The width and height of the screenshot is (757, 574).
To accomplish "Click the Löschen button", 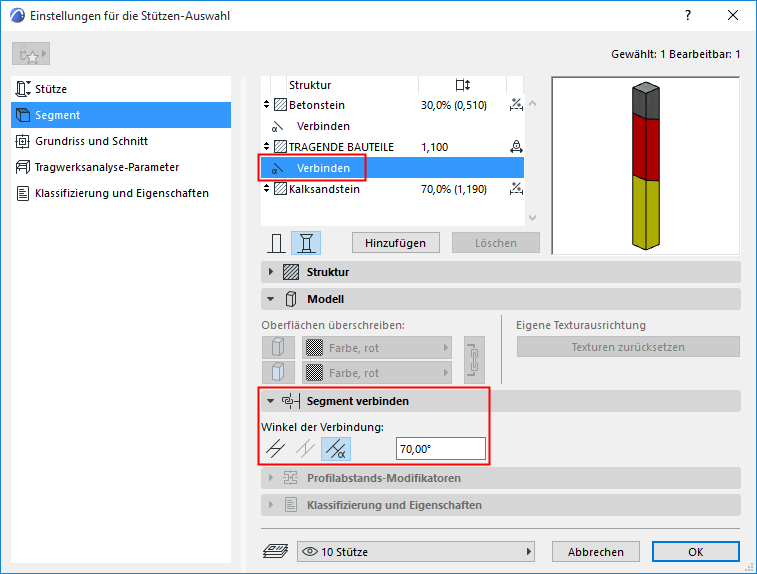I will click(496, 243).
